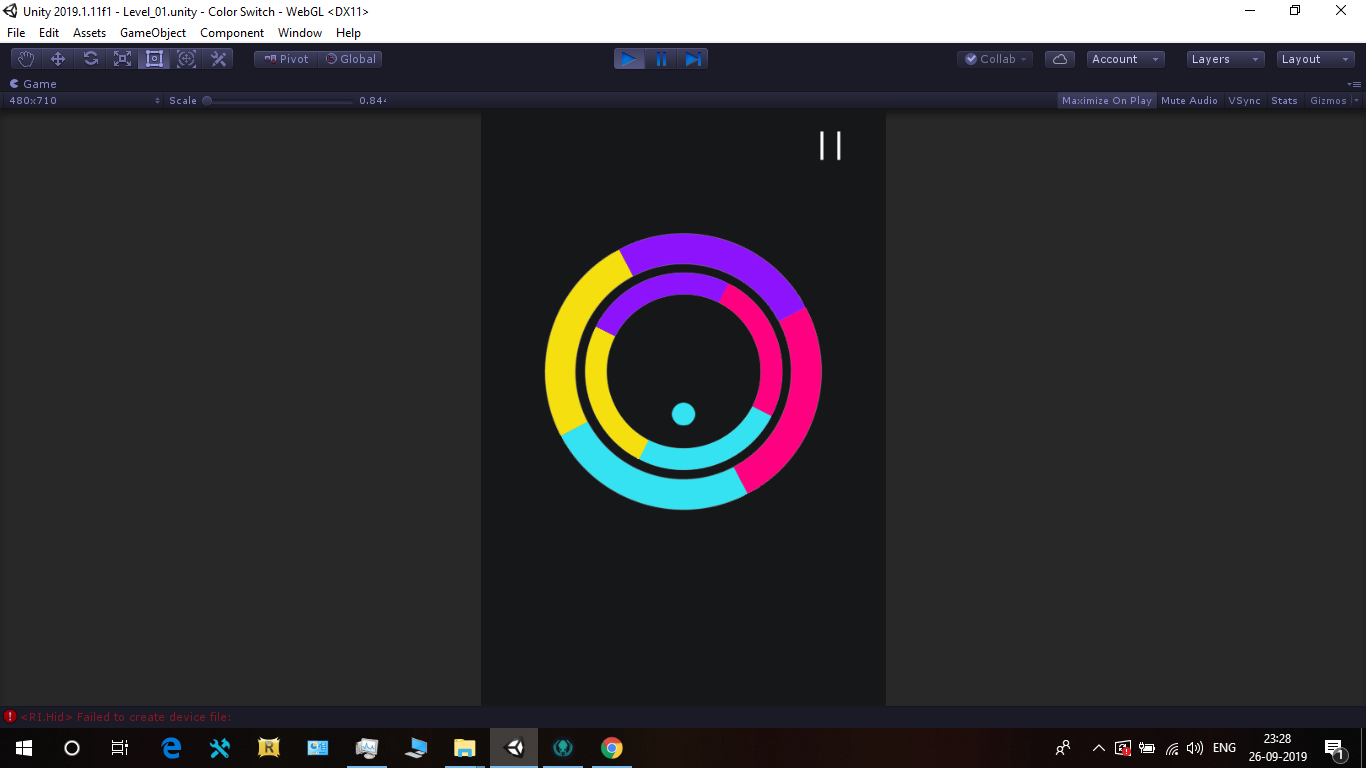Open the Layers dropdown
The image size is (1366, 768).
click(x=1226, y=59)
